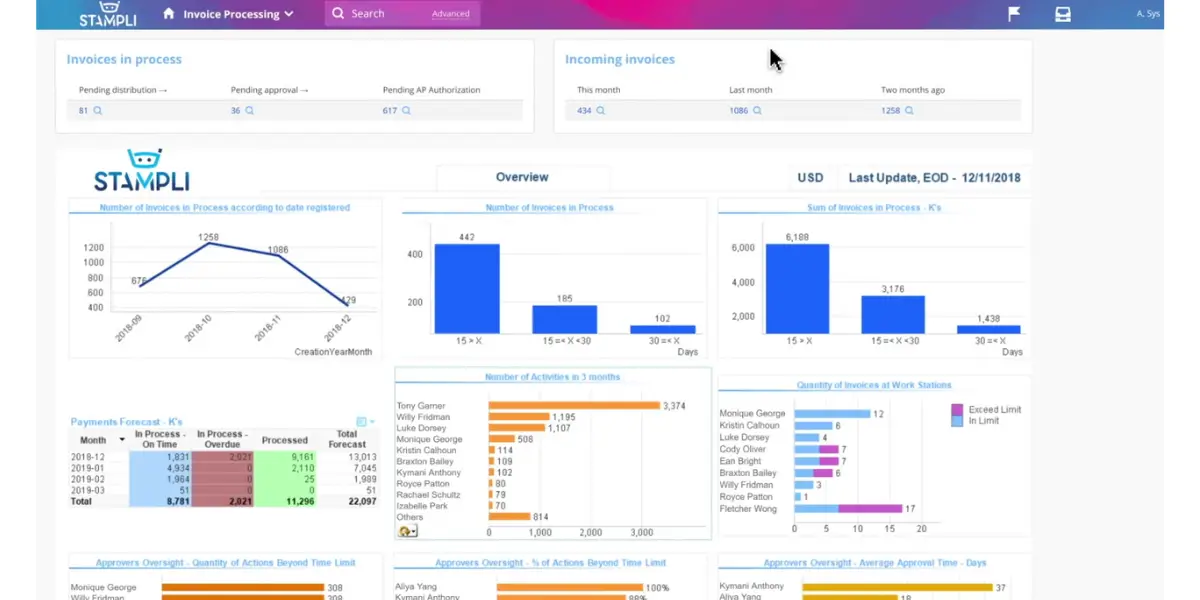The width and height of the screenshot is (1200, 600).
Task: Open the Invoice Processing dropdown menu
Action: point(236,14)
